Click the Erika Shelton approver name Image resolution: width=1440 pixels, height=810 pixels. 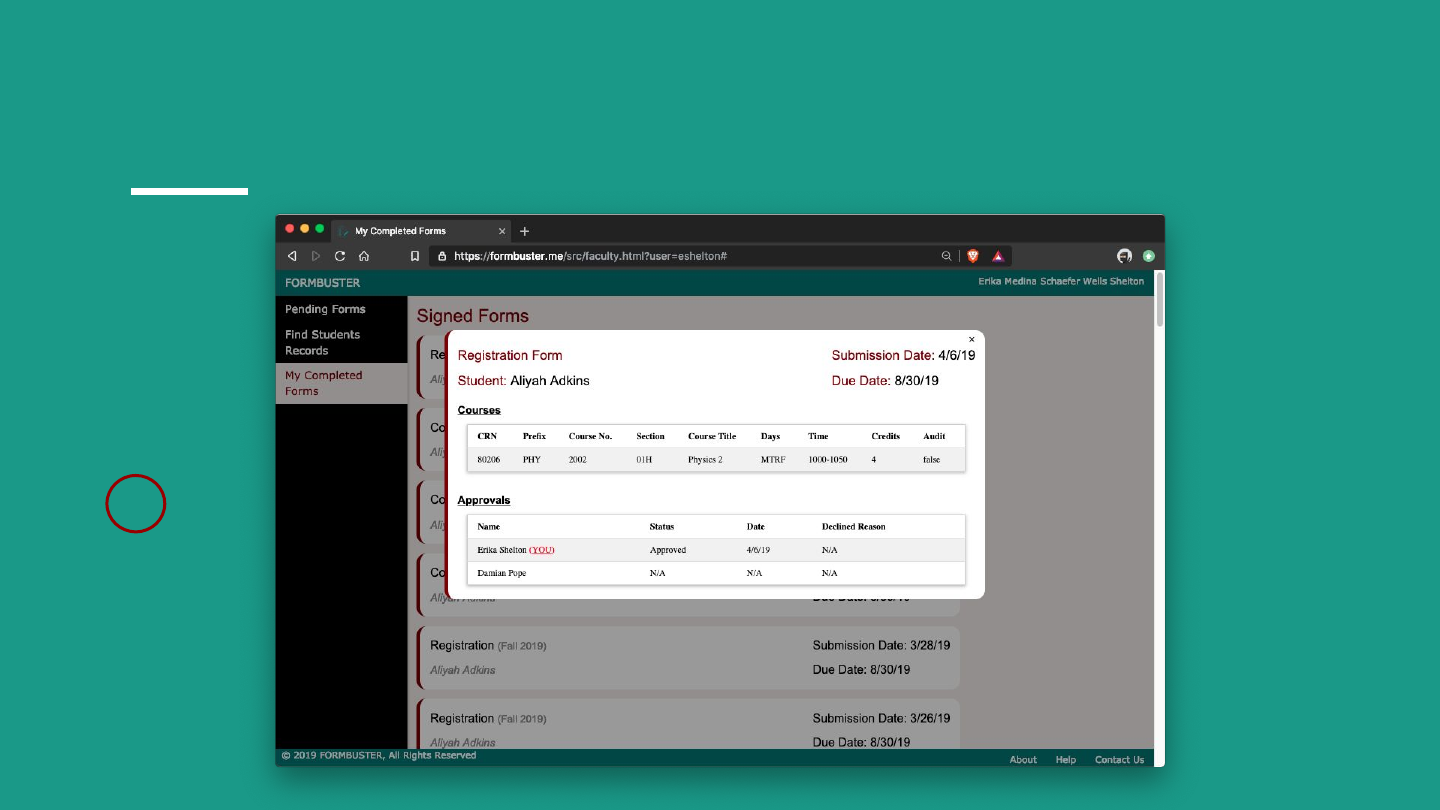502,550
